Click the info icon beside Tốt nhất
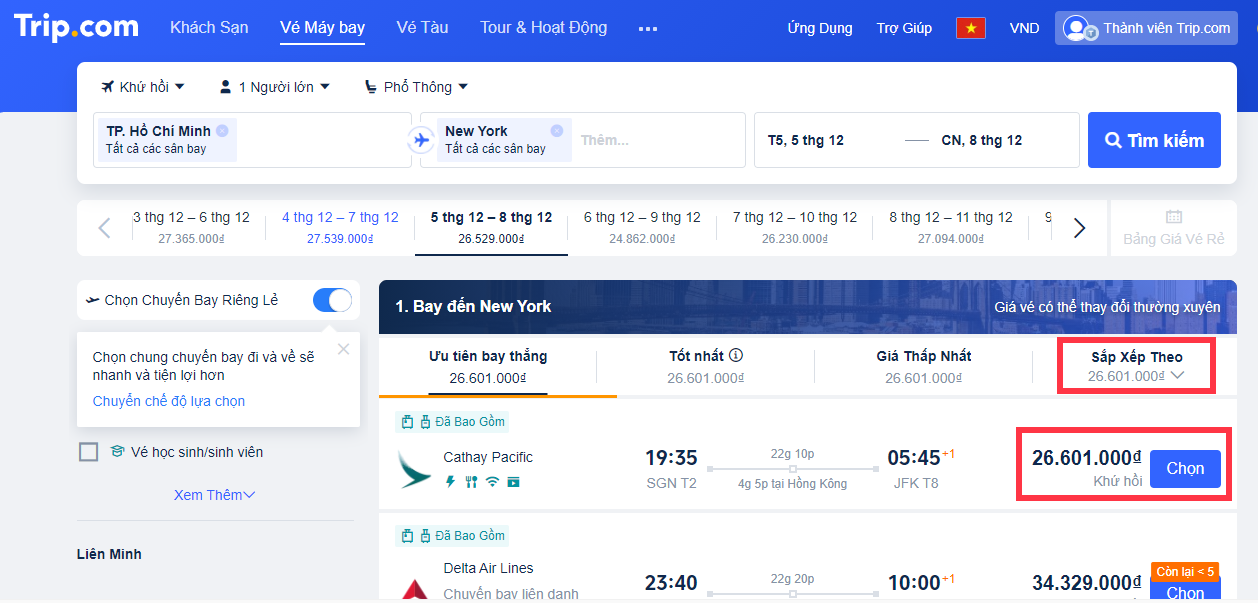 click(x=736, y=355)
